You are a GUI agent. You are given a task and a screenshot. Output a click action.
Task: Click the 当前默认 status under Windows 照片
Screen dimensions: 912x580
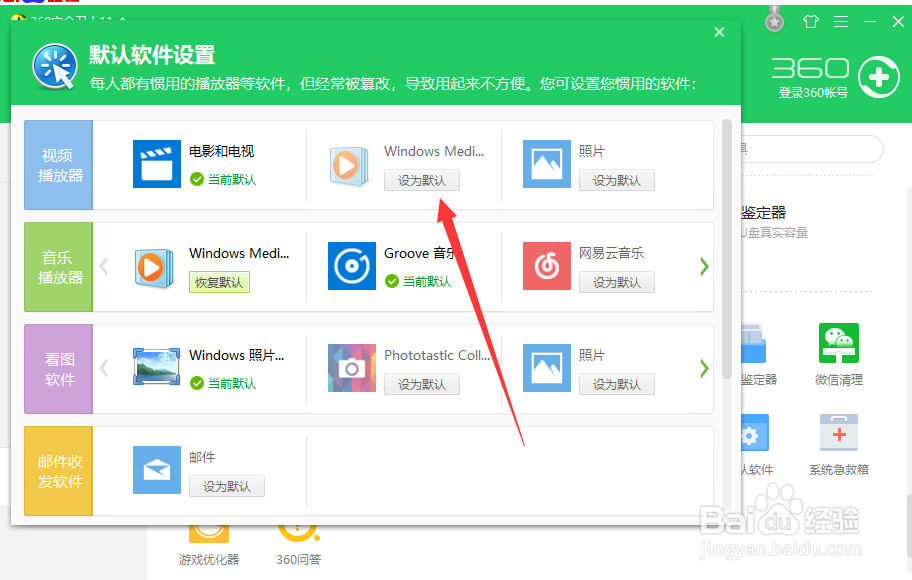[223, 383]
